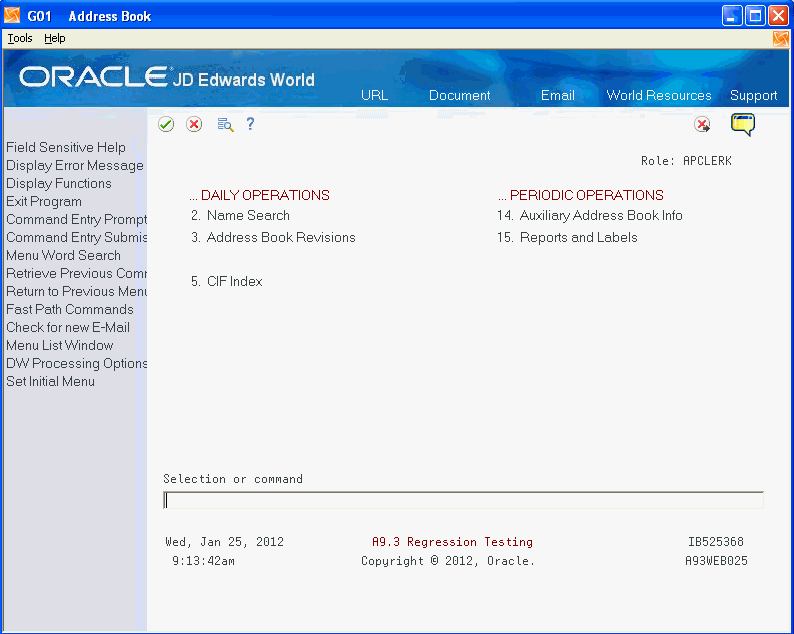Viewport: 794px width, 634px height.
Task: Select Command Entry Prompt
Action: (76, 219)
